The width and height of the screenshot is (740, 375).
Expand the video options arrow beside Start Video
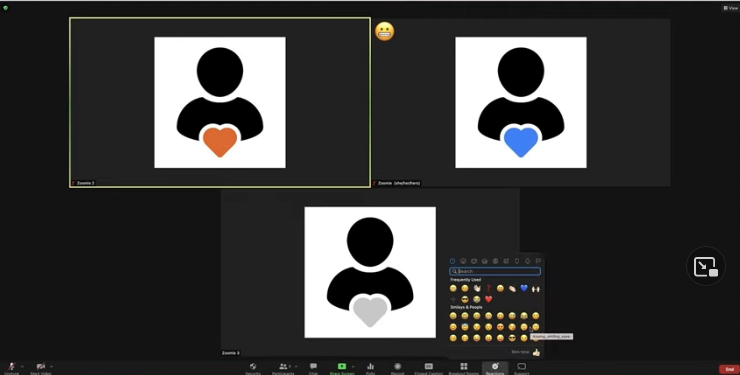(51, 366)
